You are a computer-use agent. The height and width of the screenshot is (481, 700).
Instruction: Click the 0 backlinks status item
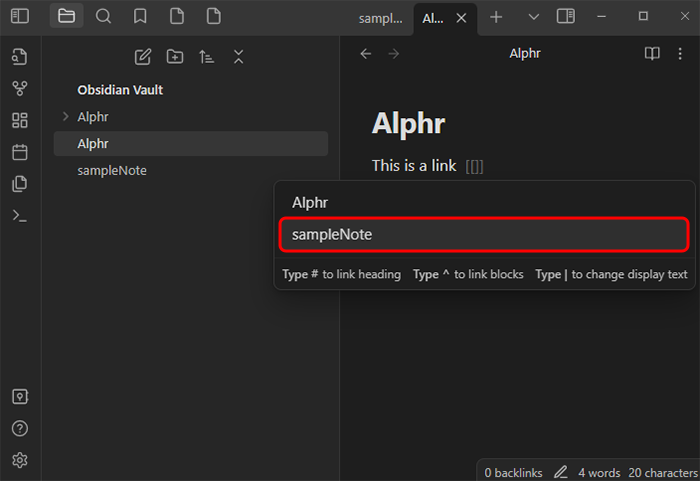(x=512, y=472)
